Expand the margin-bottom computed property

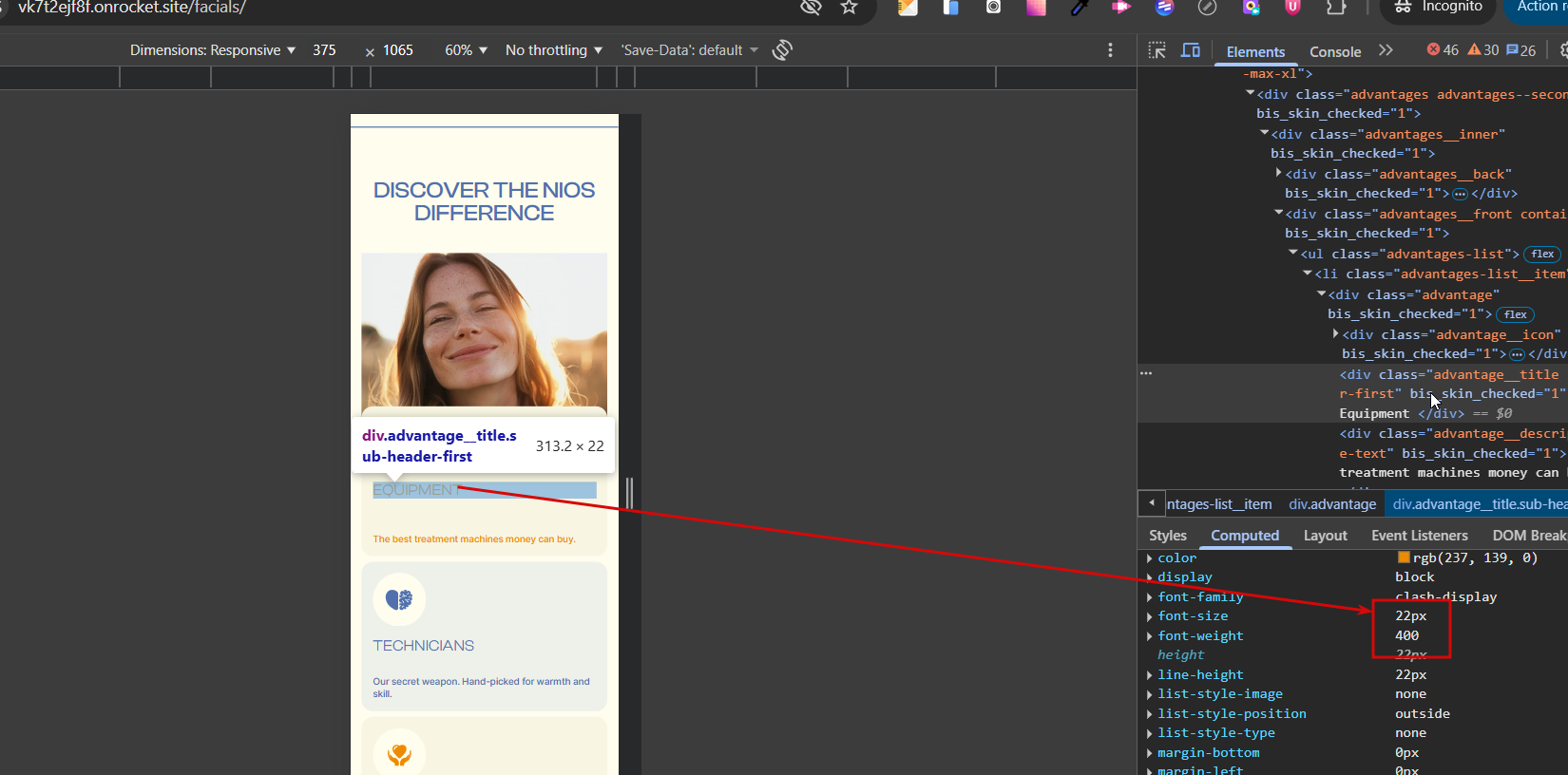click(x=1150, y=753)
